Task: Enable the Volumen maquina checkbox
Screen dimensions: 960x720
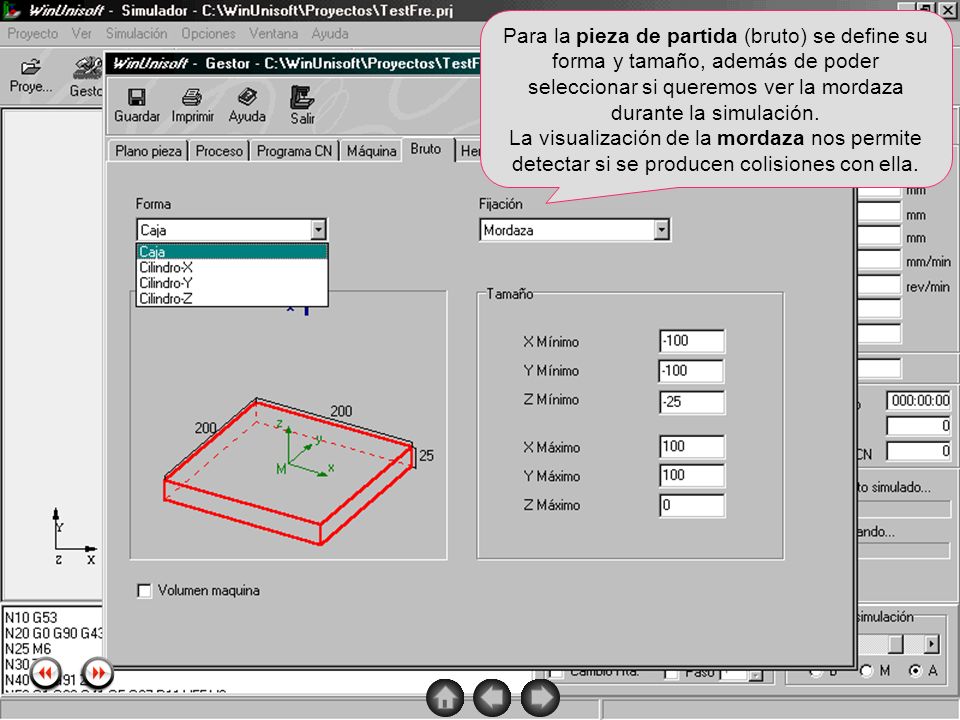Action: click(x=144, y=591)
